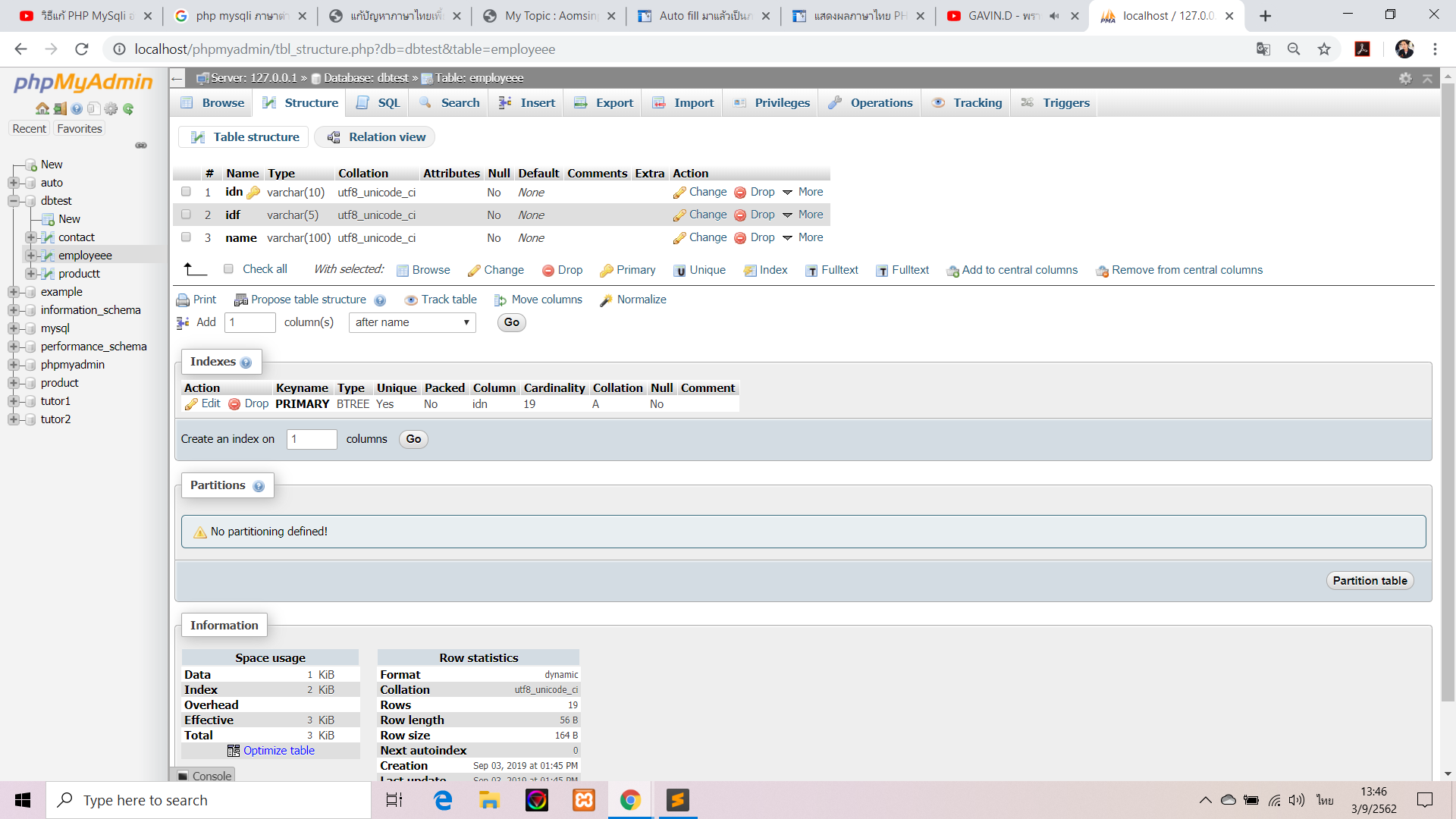1456x819 pixels.
Task: Reload navigation panel green icon
Action: click(128, 108)
